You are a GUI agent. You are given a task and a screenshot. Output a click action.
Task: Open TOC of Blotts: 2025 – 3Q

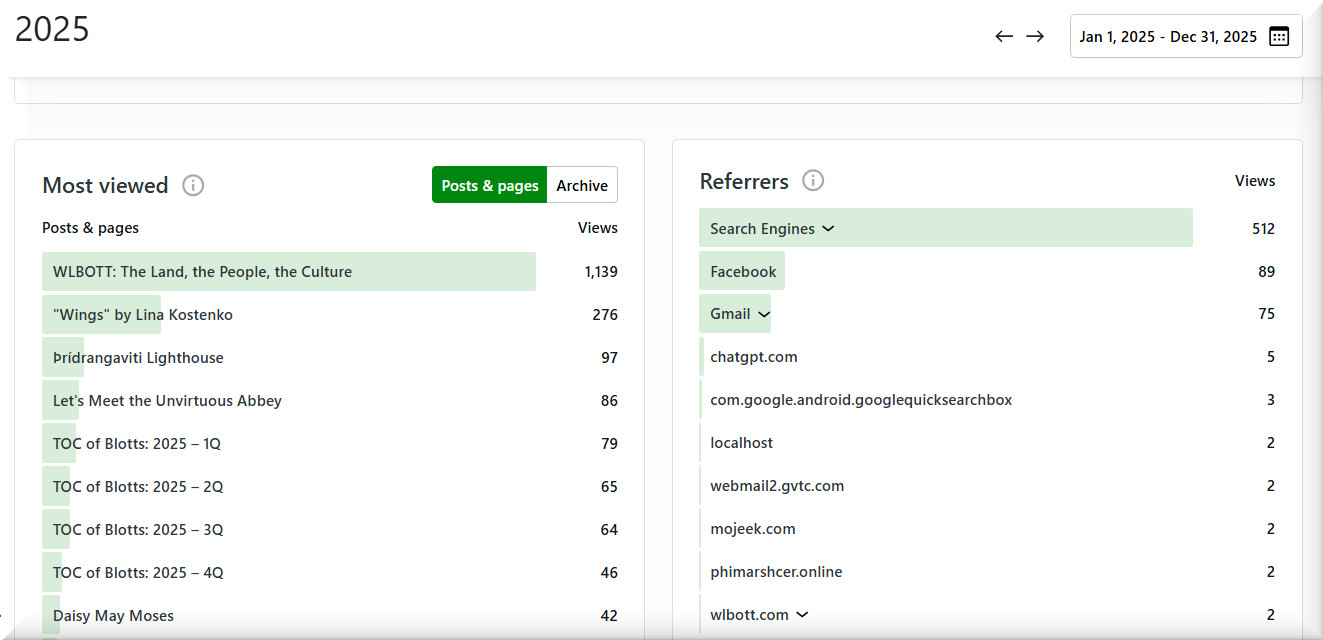pyautogui.click(x=138, y=530)
